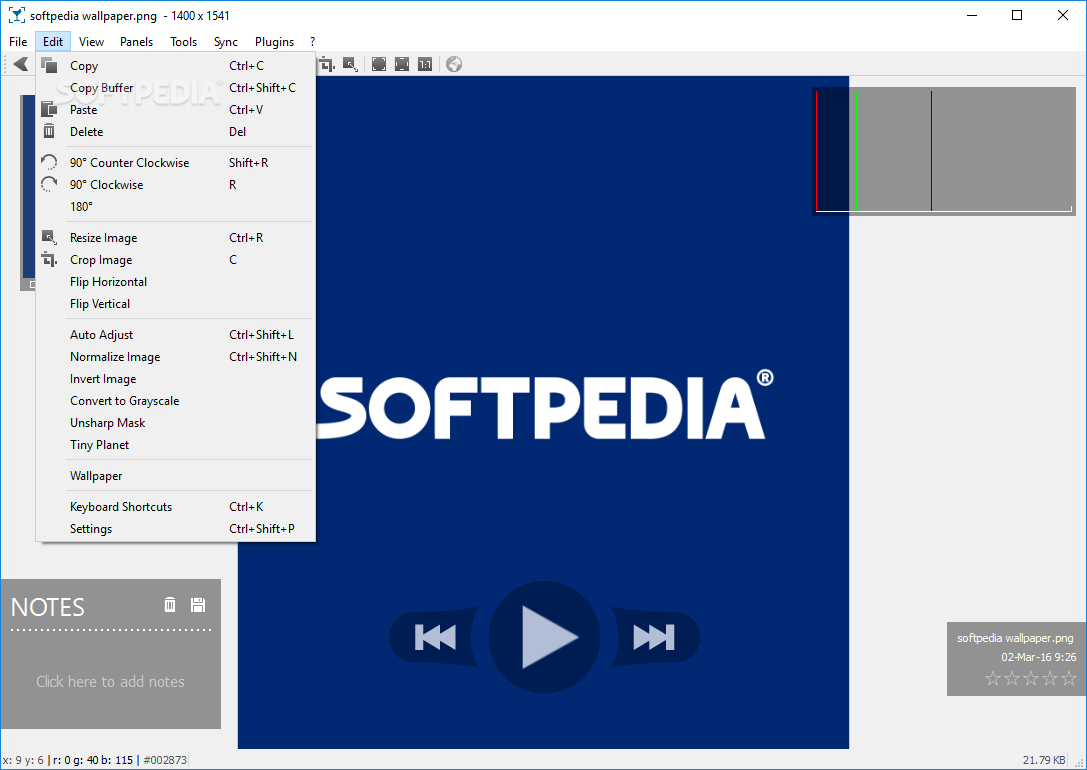Rotate image 90° Clockwise
The image size is (1087, 770).
pos(176,185)
